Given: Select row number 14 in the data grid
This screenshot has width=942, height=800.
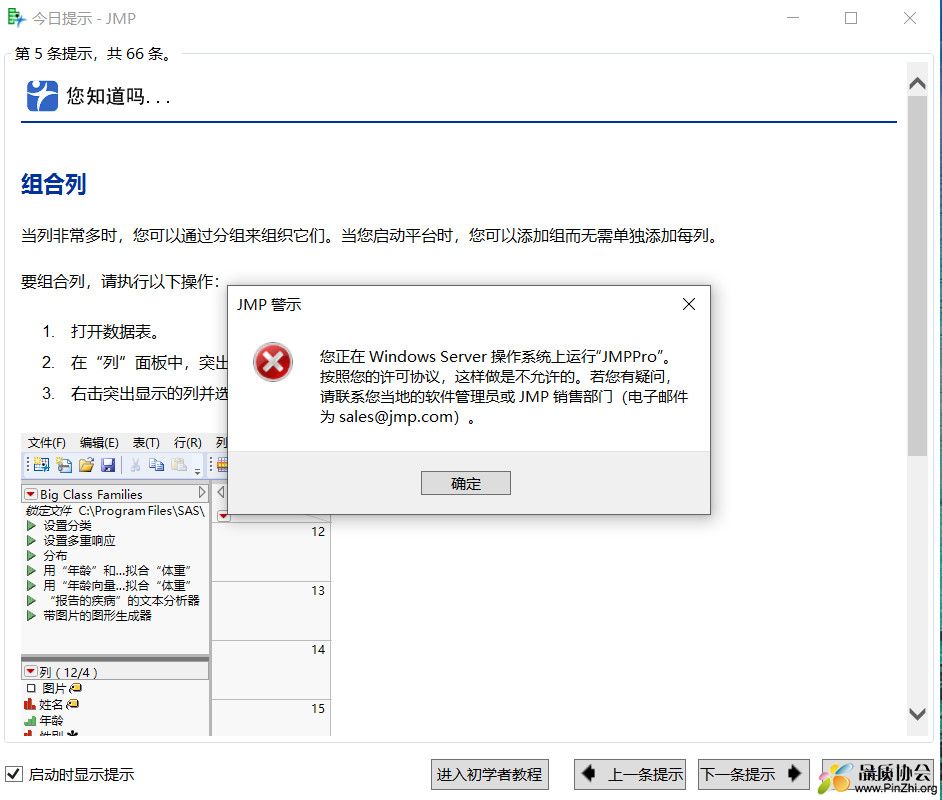Looking at the screenshot, I should pyautogui.click(x=318, y=649).
